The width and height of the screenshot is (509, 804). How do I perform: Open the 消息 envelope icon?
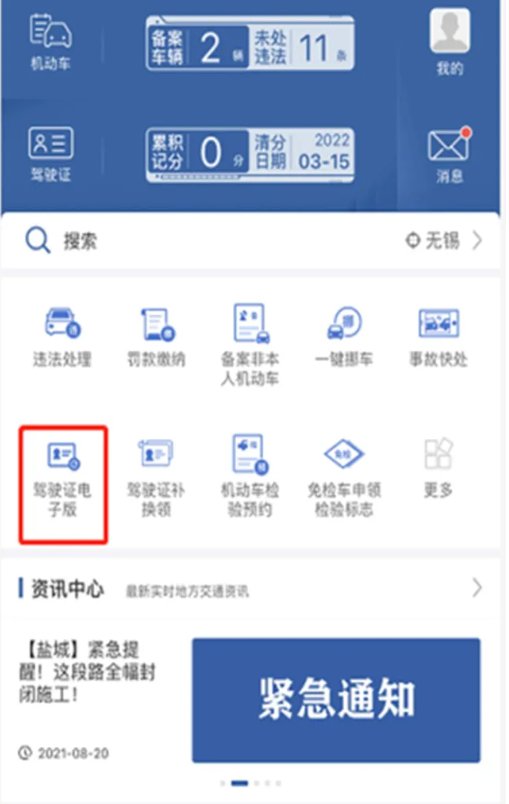click(x=450, y=155)
